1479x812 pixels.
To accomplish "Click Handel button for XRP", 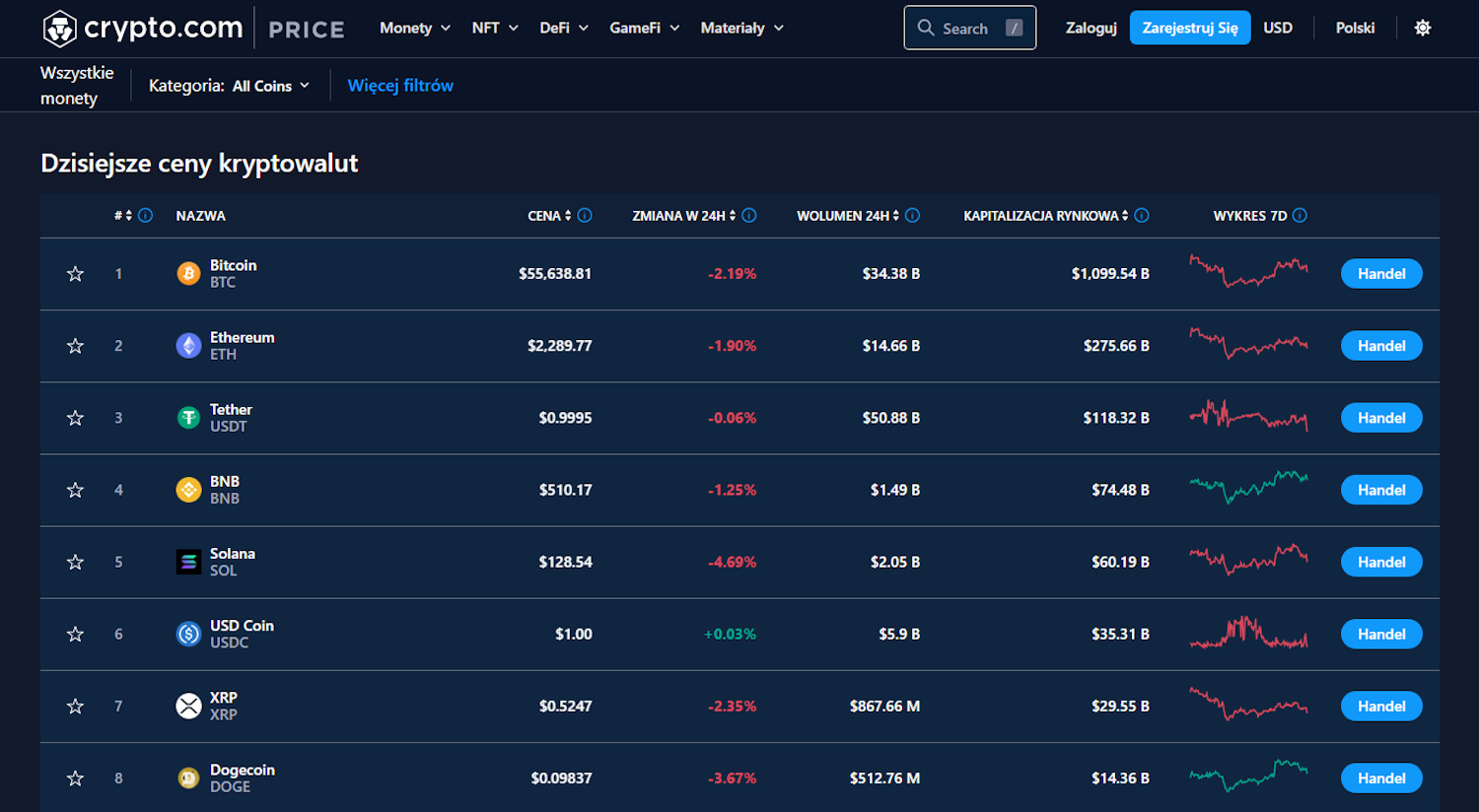I will click(1381, 706).
